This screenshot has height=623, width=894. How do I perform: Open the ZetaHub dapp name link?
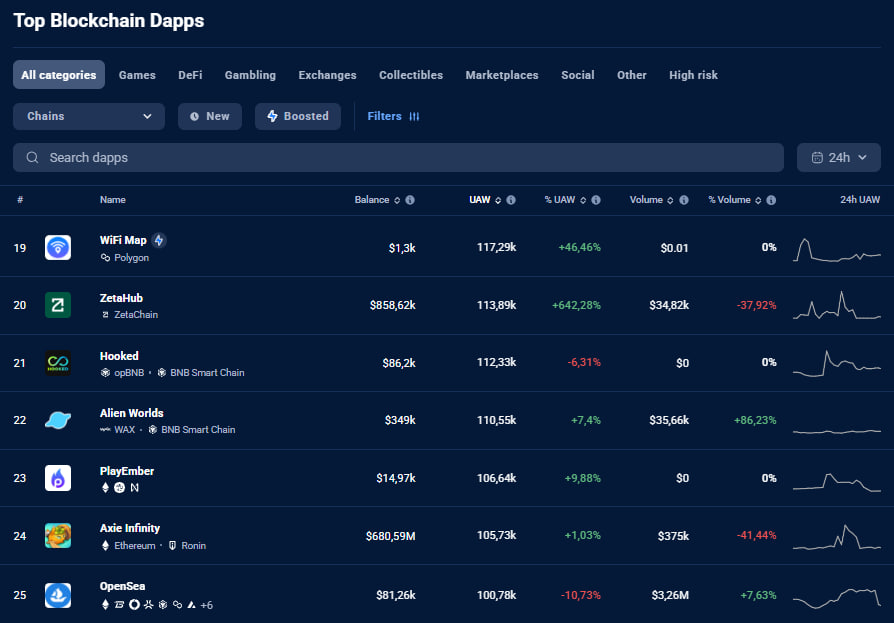[121, 298]
